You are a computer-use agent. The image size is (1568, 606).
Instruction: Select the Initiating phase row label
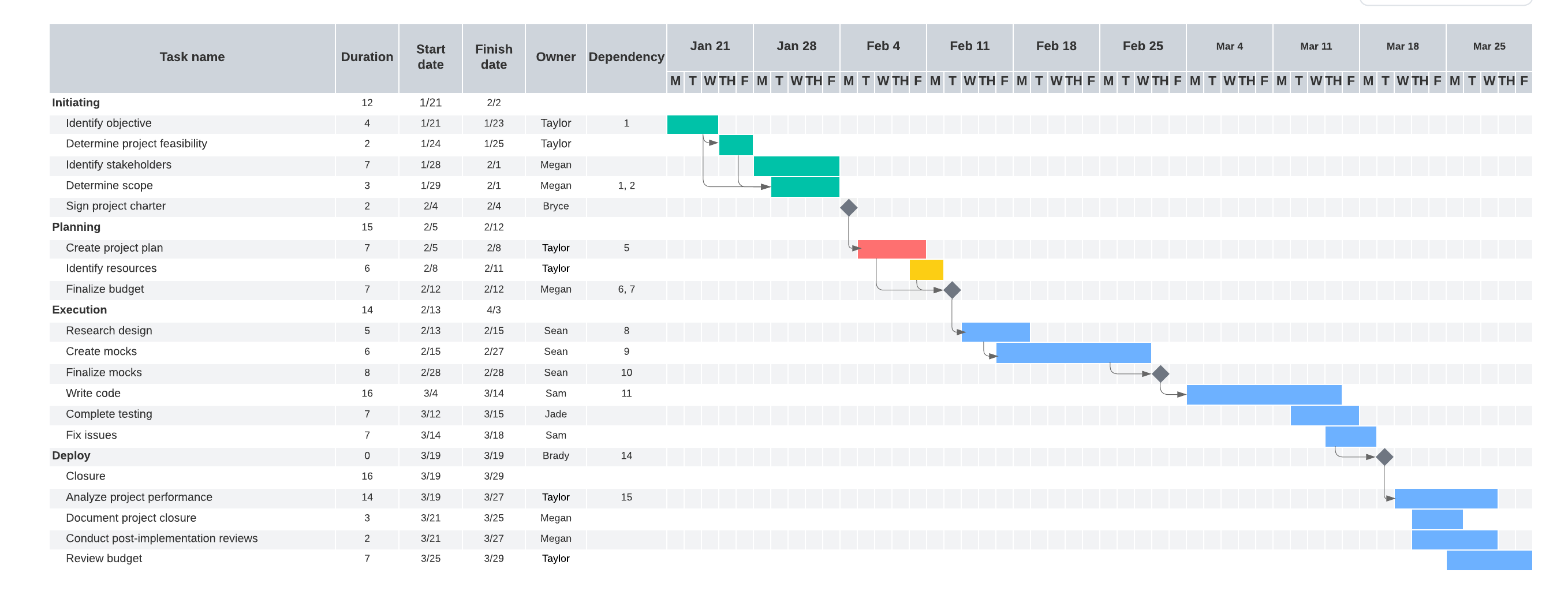point(76,103)
